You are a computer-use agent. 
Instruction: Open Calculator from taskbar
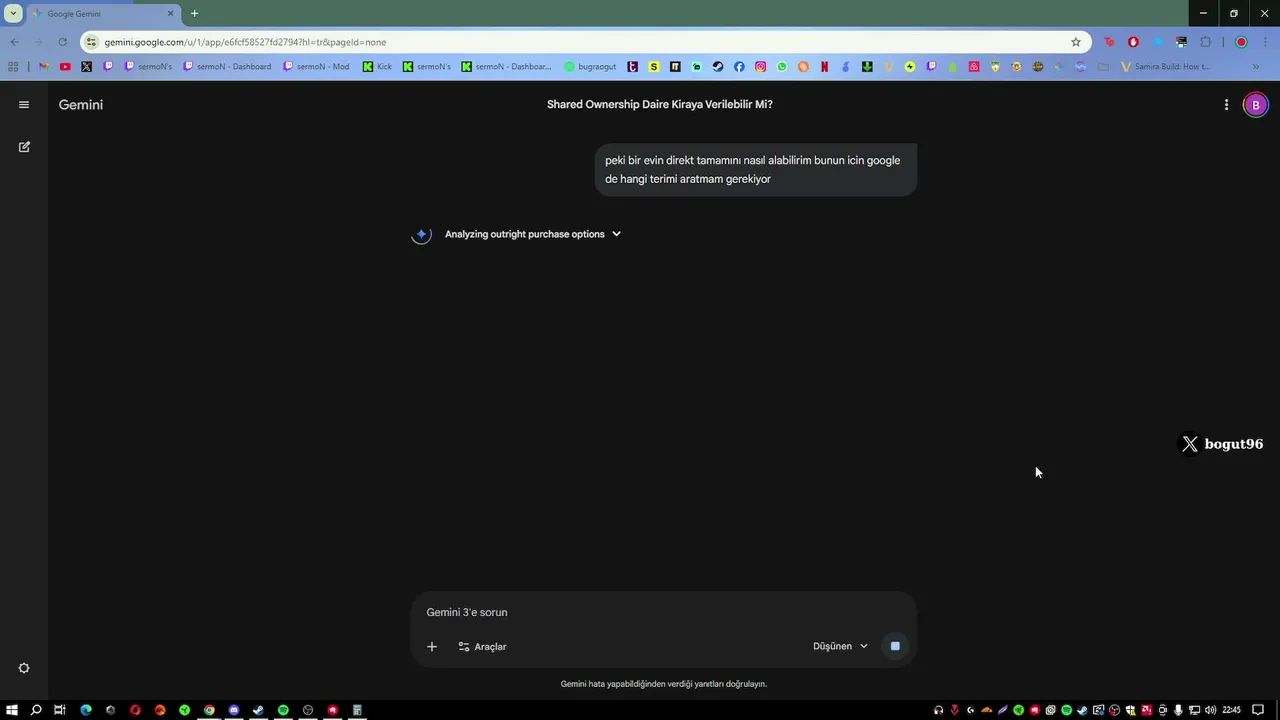point(357,710)
